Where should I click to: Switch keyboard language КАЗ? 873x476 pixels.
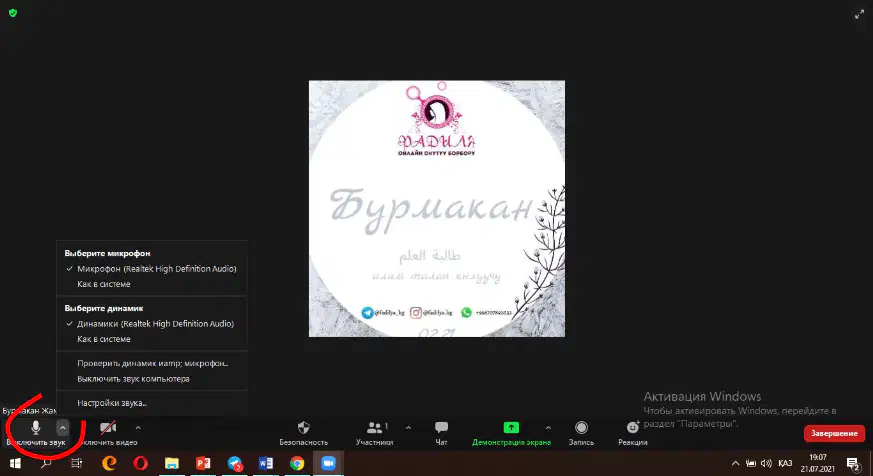pos(785,463)
